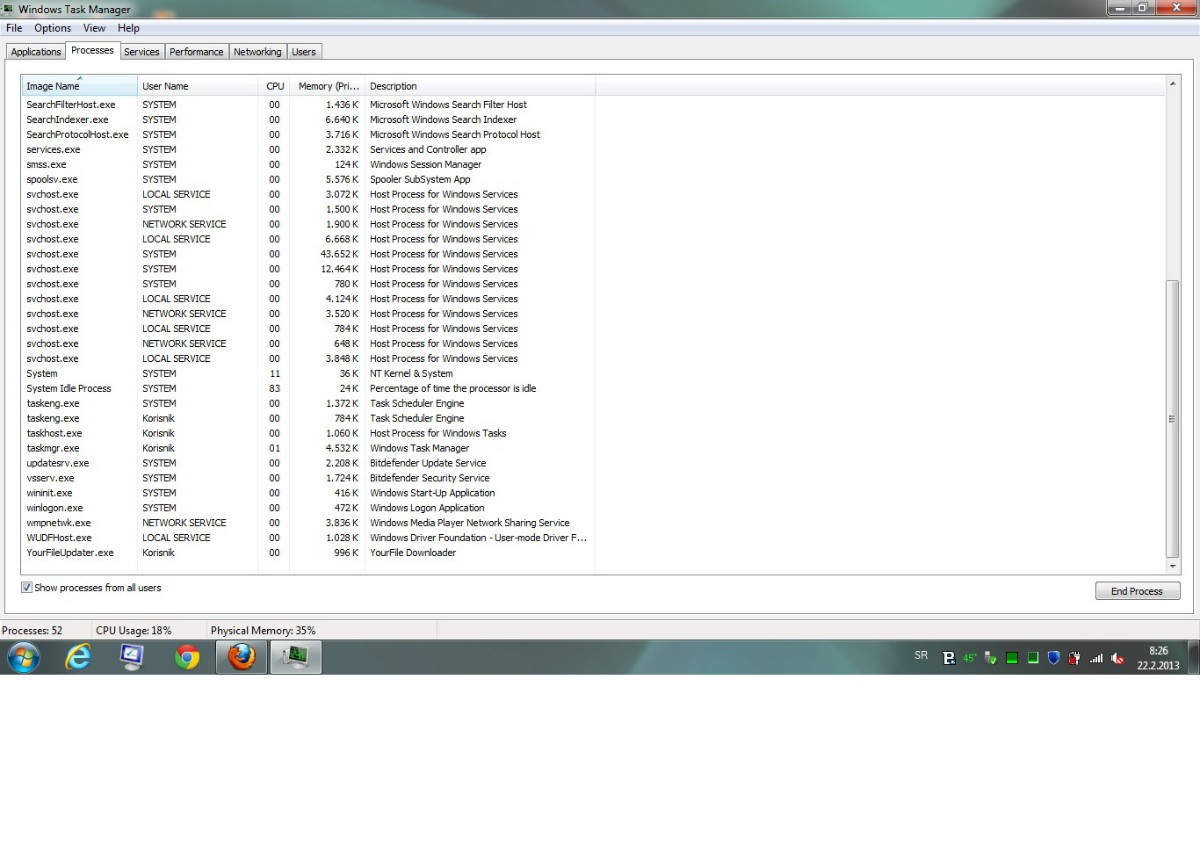Switch to the Applications tab
This screenshot has width=1200, height=843.
pos(36,52)
